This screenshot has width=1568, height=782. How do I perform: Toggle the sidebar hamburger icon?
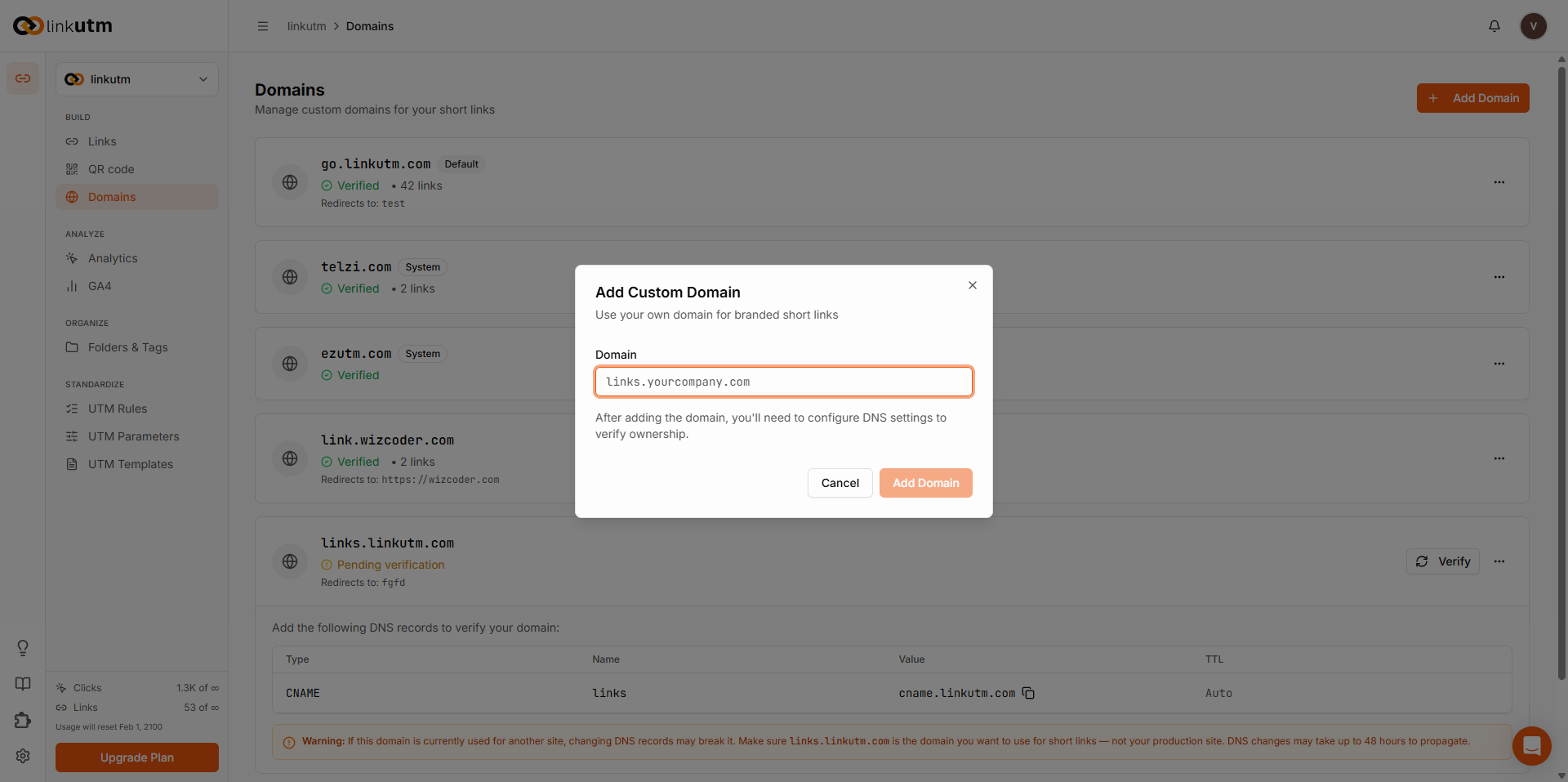tap(263, 26)
